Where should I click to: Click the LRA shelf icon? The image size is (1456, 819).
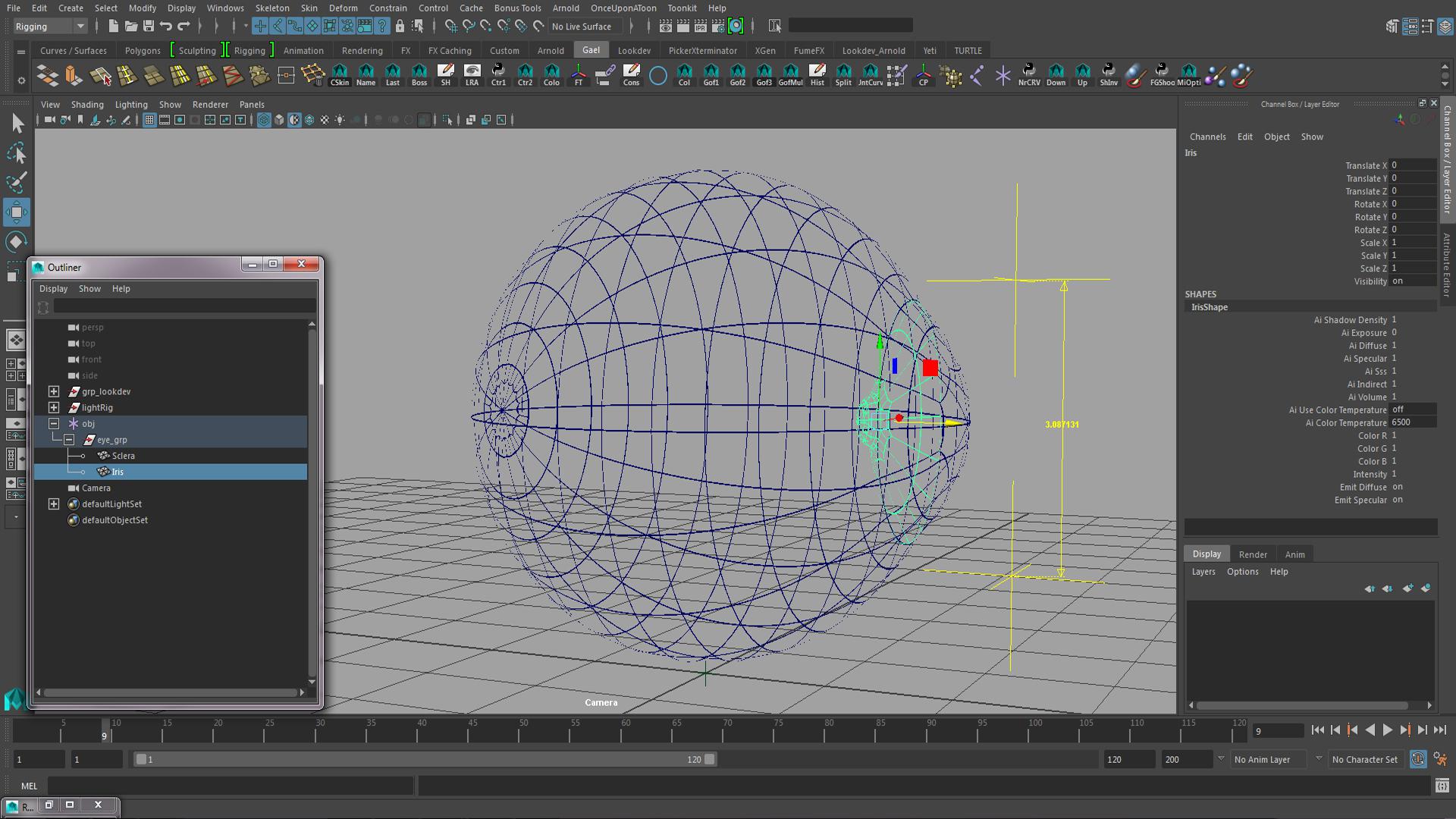coord(472,74)
